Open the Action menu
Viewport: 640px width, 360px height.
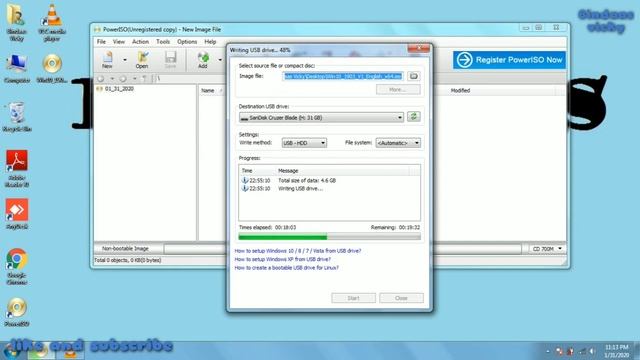click(x=140, y=42)
